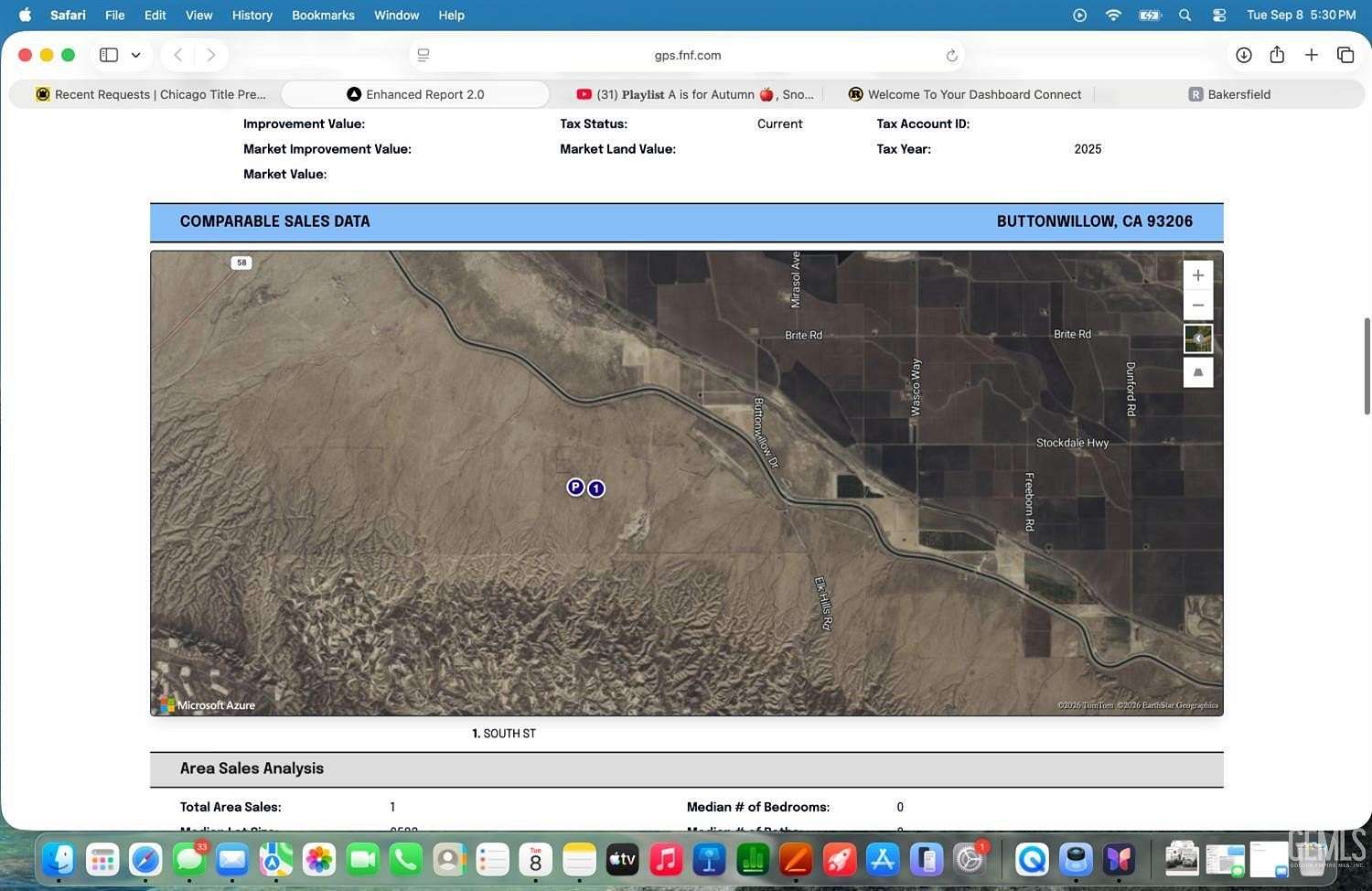Image resolution: width=1372 pixels, height=891 pixels.
Task: Open the Share menu
Action: [1277, 55]
